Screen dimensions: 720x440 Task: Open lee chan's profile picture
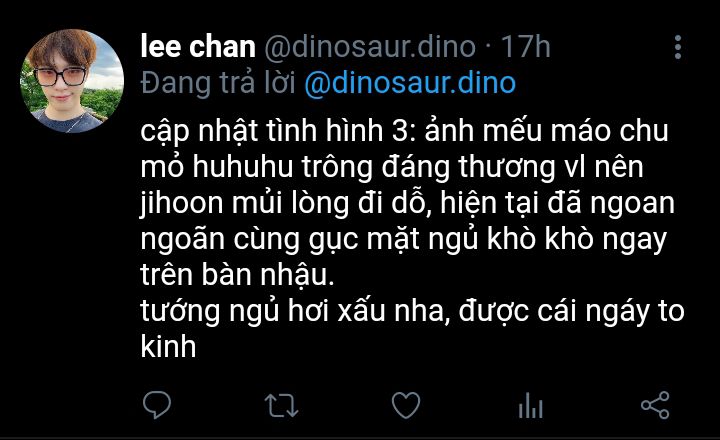tap(72, 81)
